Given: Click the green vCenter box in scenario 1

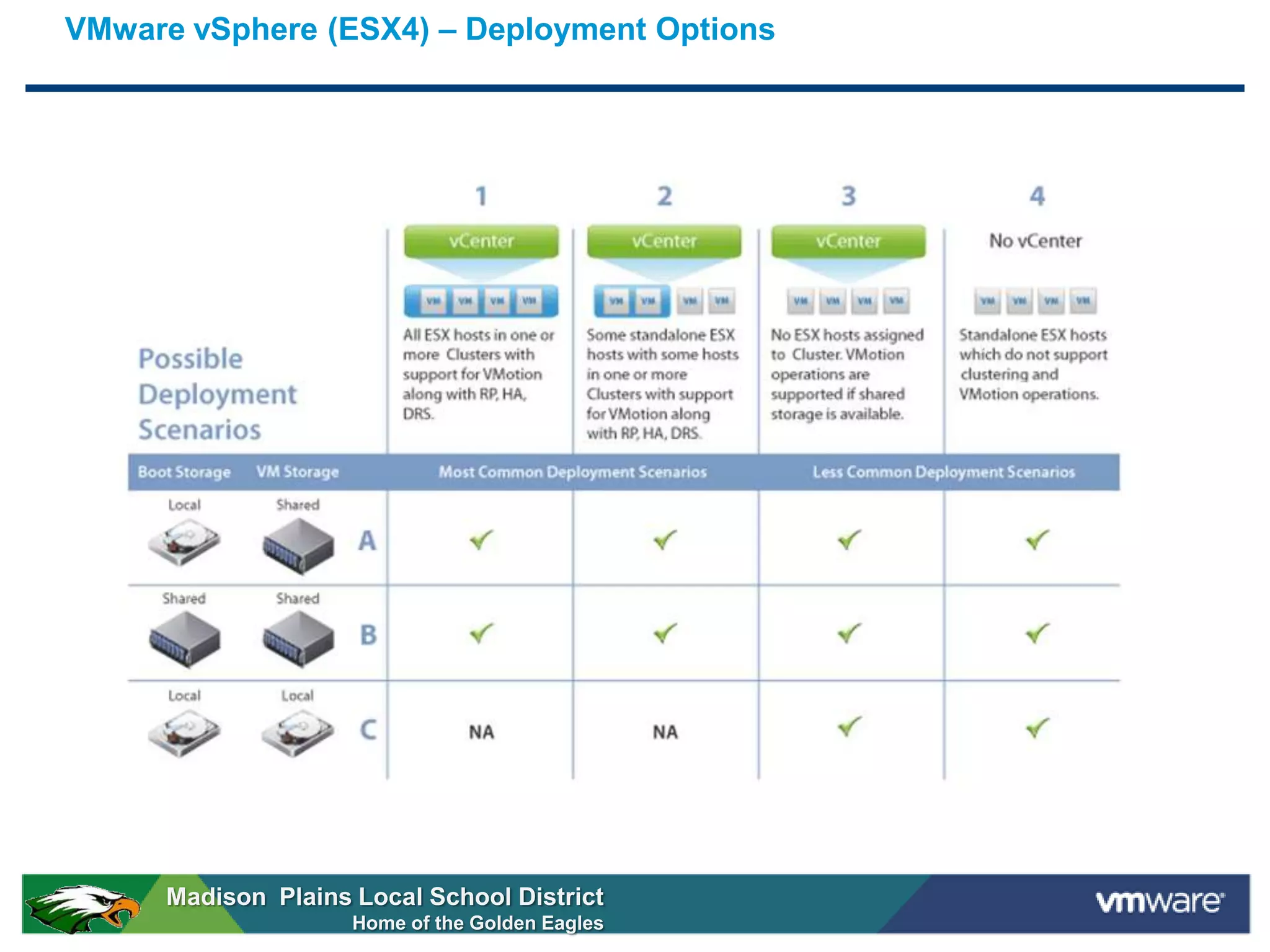Looking at the screenshot, I should (481, 241).
